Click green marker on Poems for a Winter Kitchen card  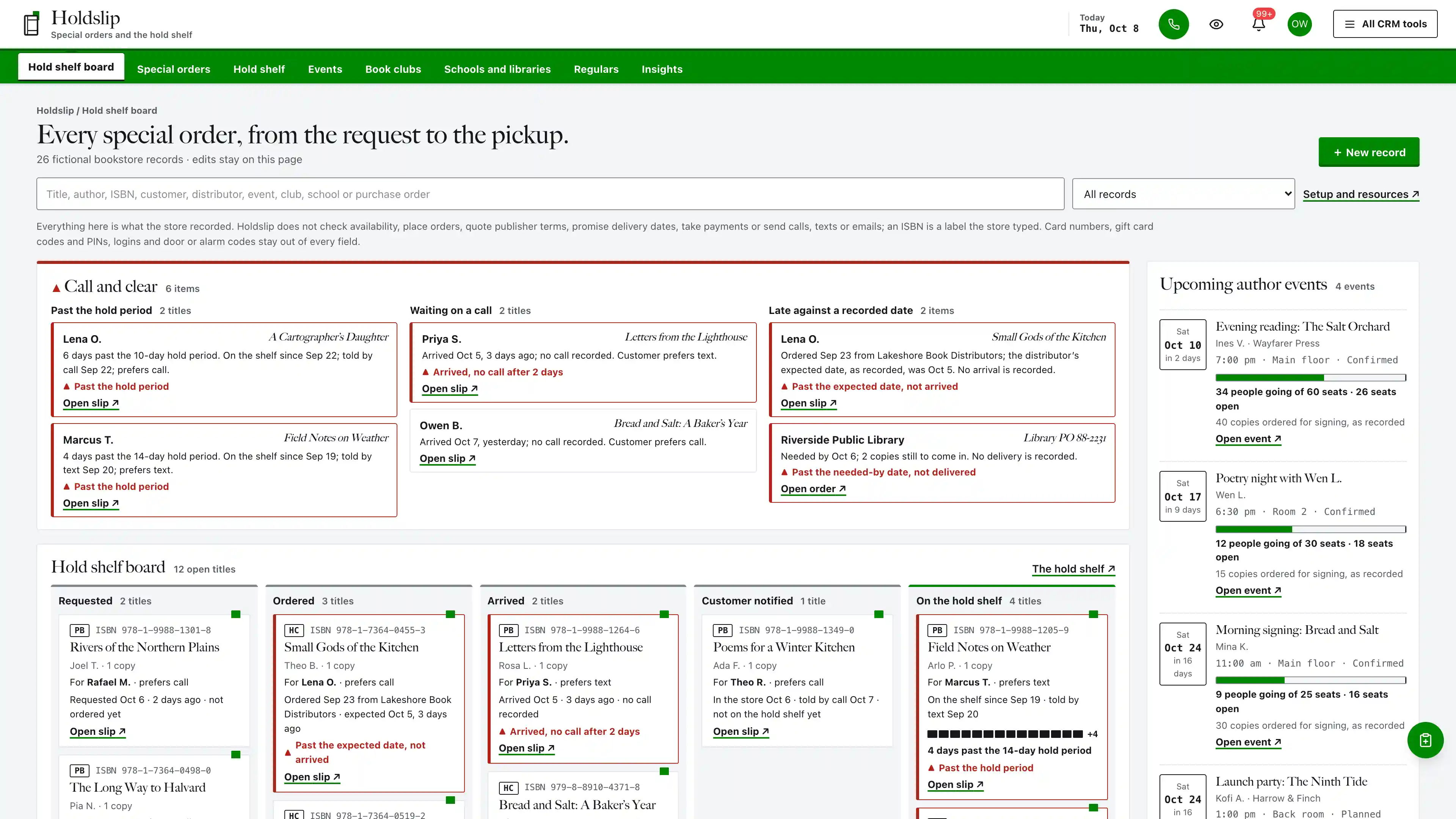879,614
